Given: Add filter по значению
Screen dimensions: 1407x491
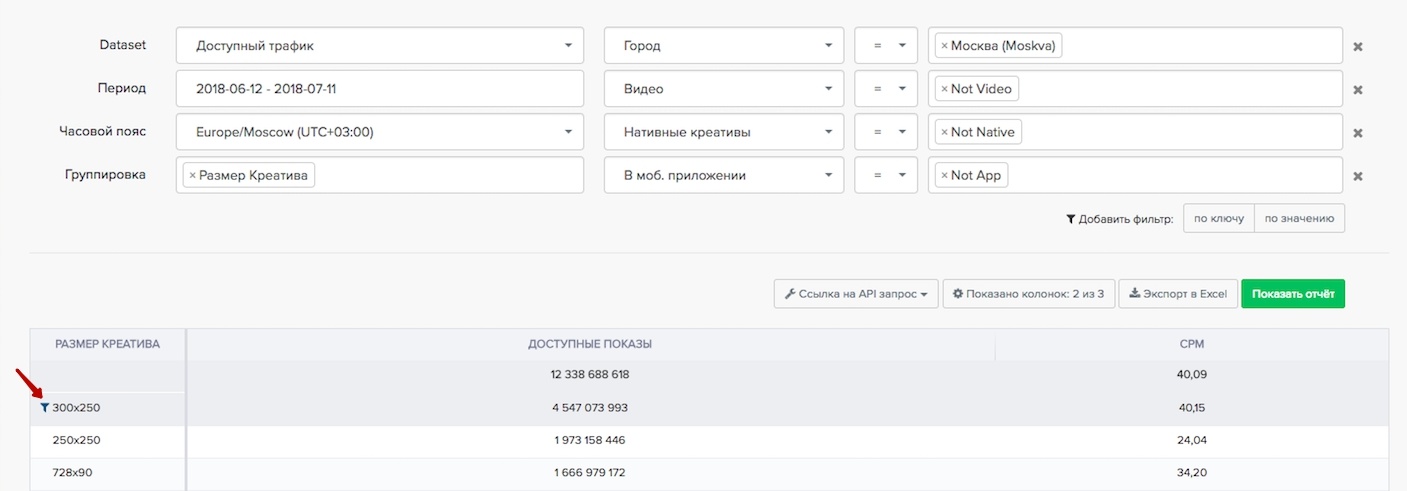Looking at the screenshot, I should click(1299, 218).
